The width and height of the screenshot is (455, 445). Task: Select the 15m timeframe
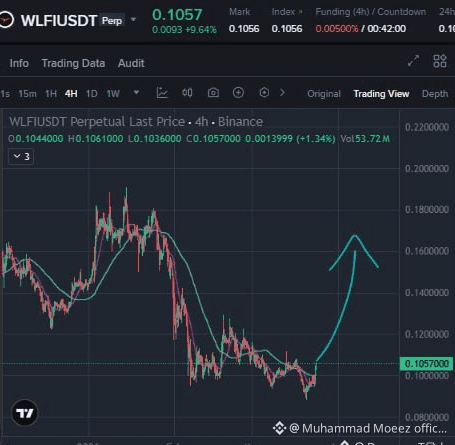(27, 94)
